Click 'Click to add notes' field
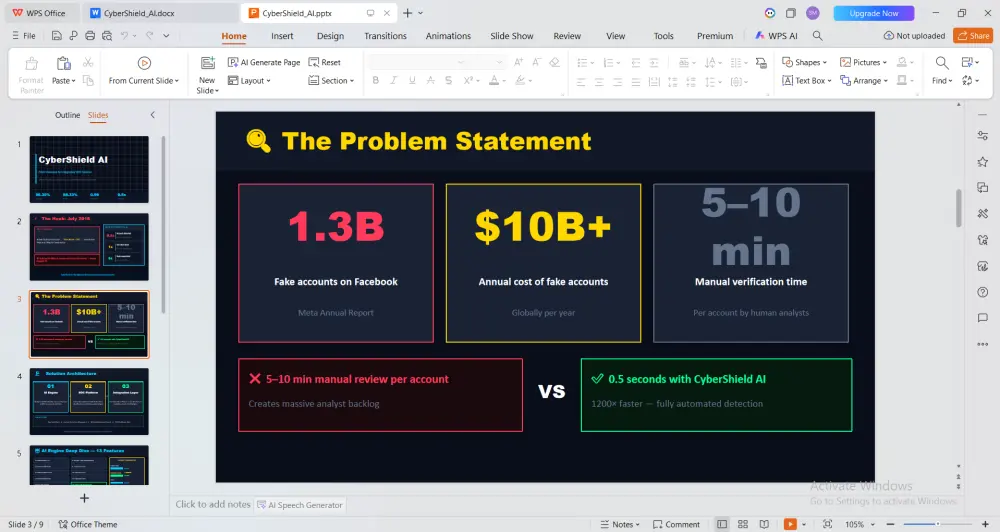The image size is (1000, 532). pyautogui.click(x=213, y=504)
